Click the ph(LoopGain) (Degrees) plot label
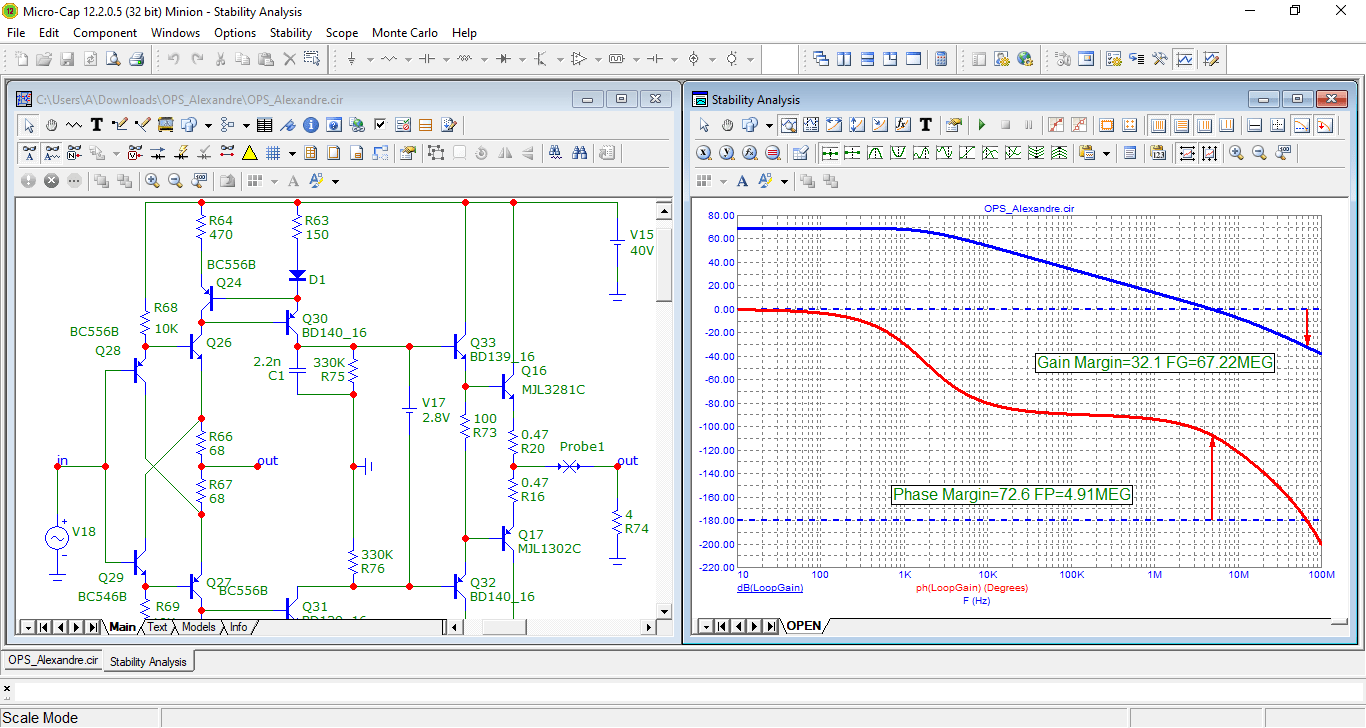 (x=972, y=588)
